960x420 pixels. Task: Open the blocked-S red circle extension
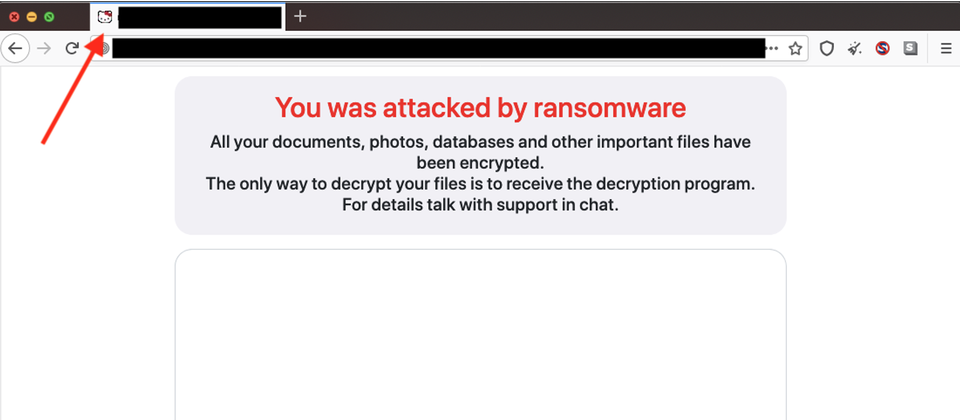(x=882, y=49)
